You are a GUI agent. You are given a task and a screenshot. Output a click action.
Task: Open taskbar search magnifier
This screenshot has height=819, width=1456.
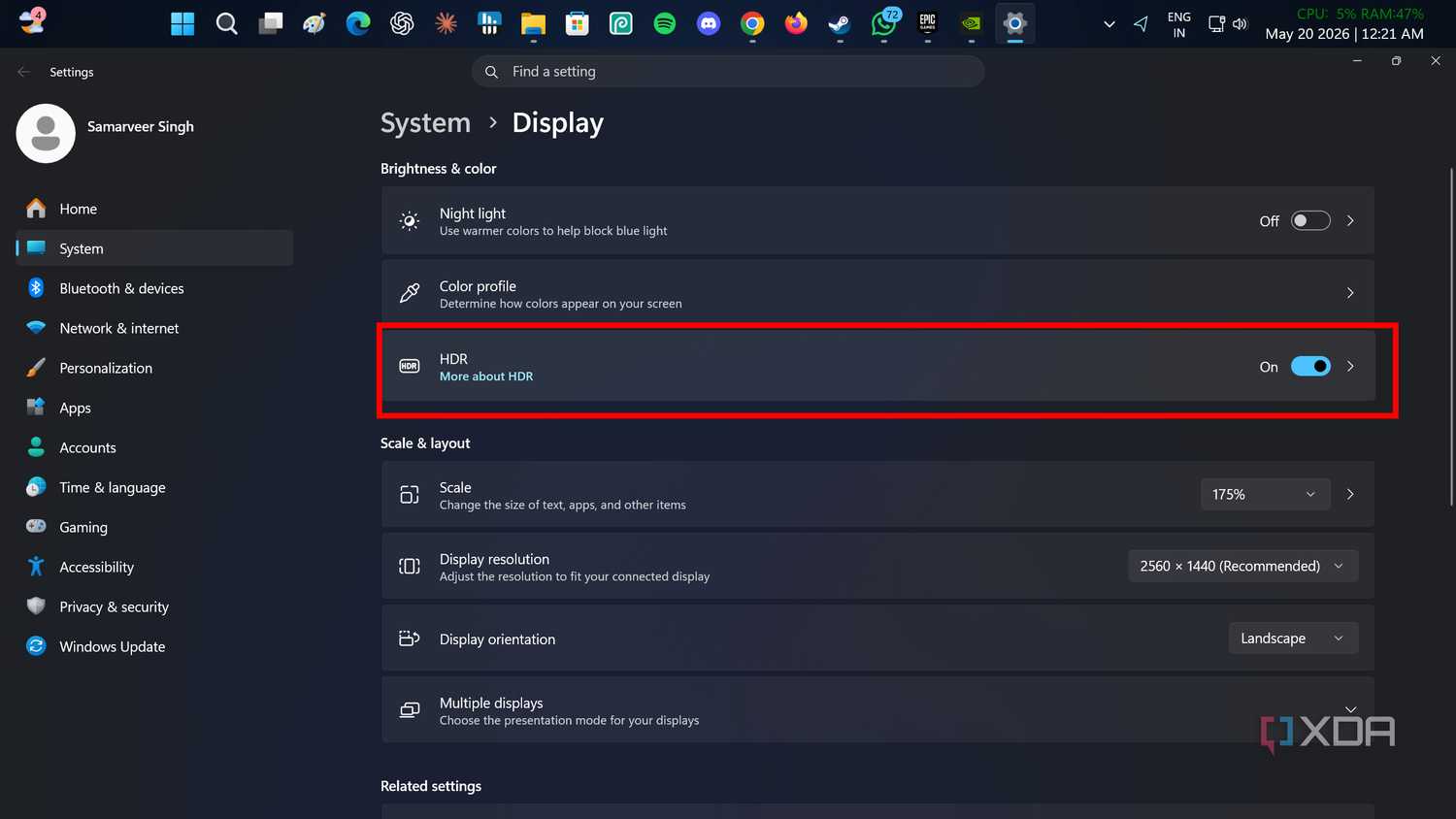pyautogui.click(x=226, y=23)
